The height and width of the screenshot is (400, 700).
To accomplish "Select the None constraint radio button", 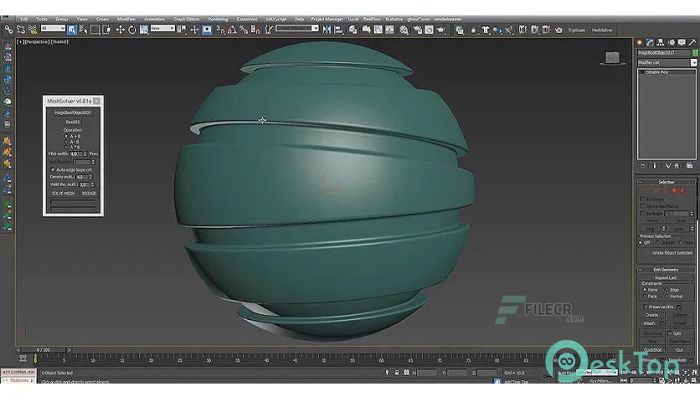I will pyautogui.click(x=644, y=290).
